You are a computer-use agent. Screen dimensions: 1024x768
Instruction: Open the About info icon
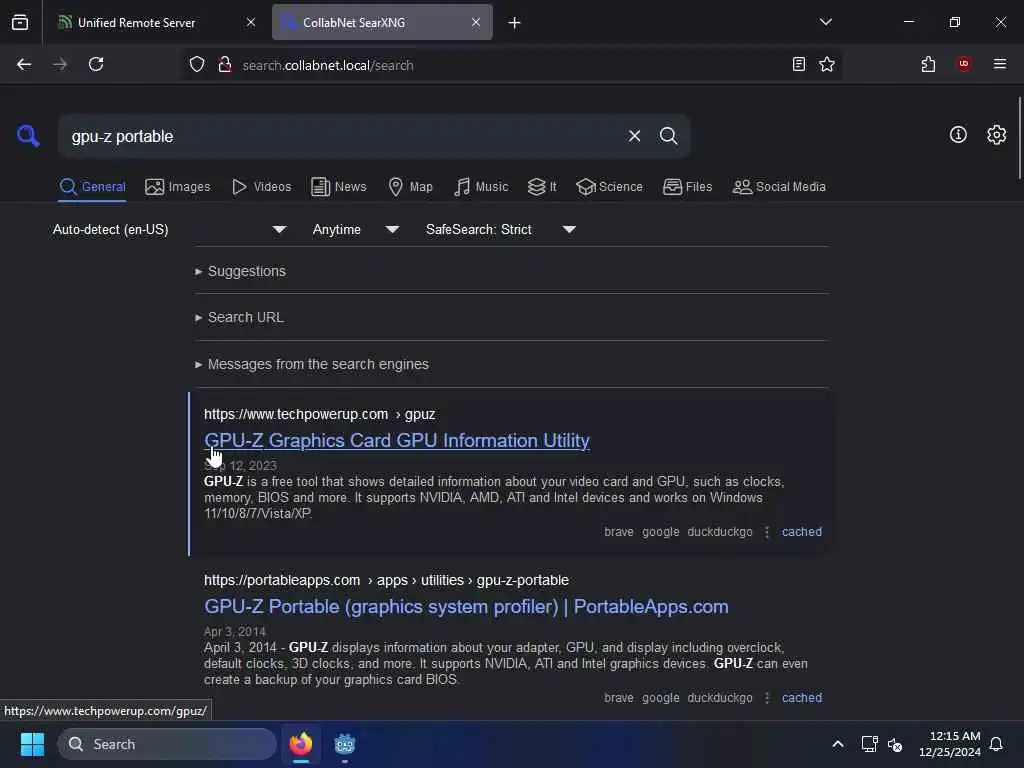(957, 135)
